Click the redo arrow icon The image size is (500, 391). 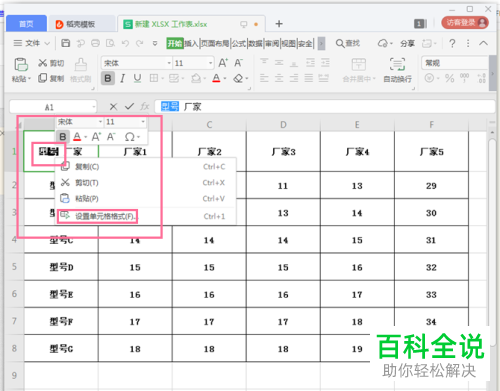140,43
